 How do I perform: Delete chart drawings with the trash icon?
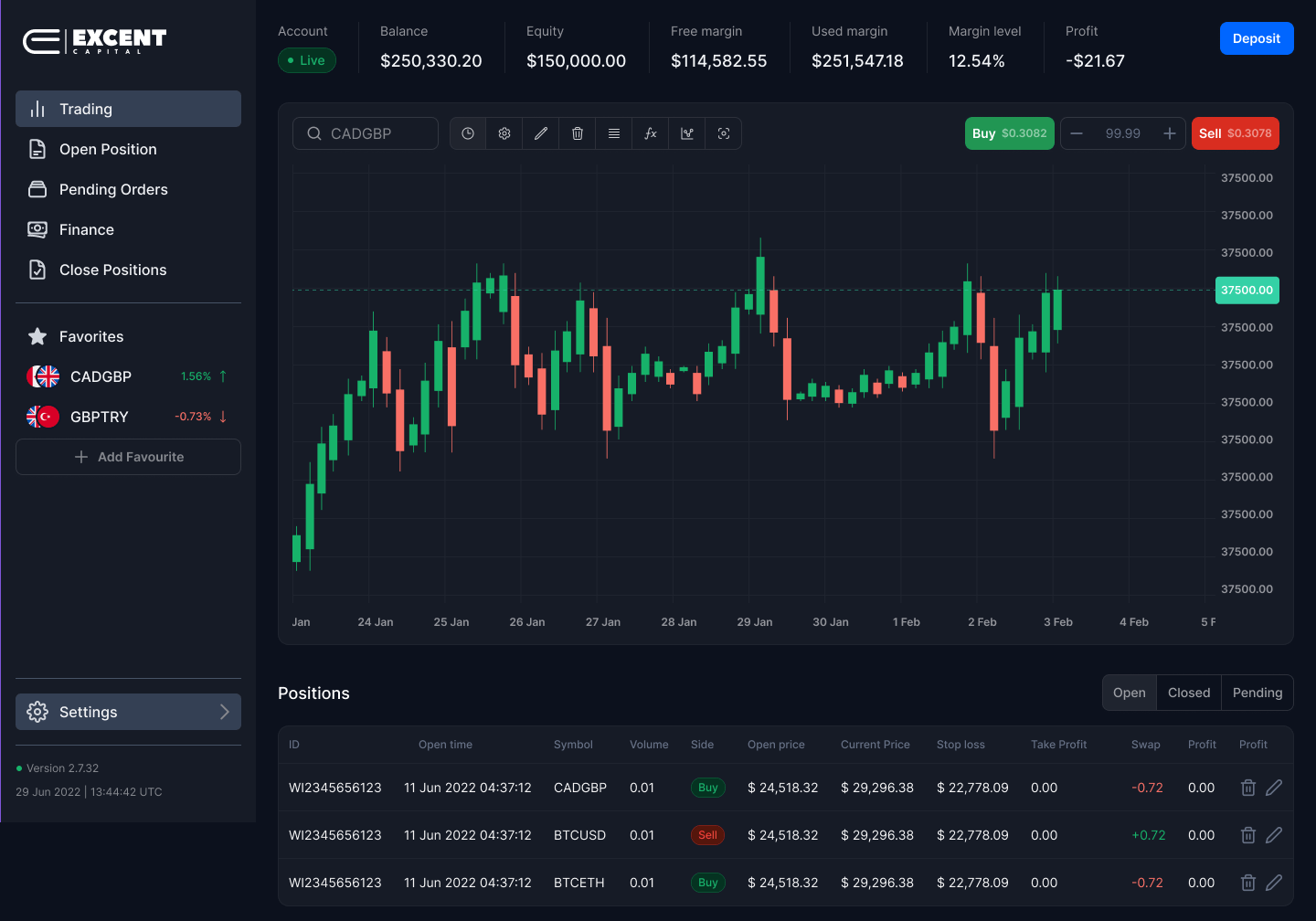(x=577, y=133)
